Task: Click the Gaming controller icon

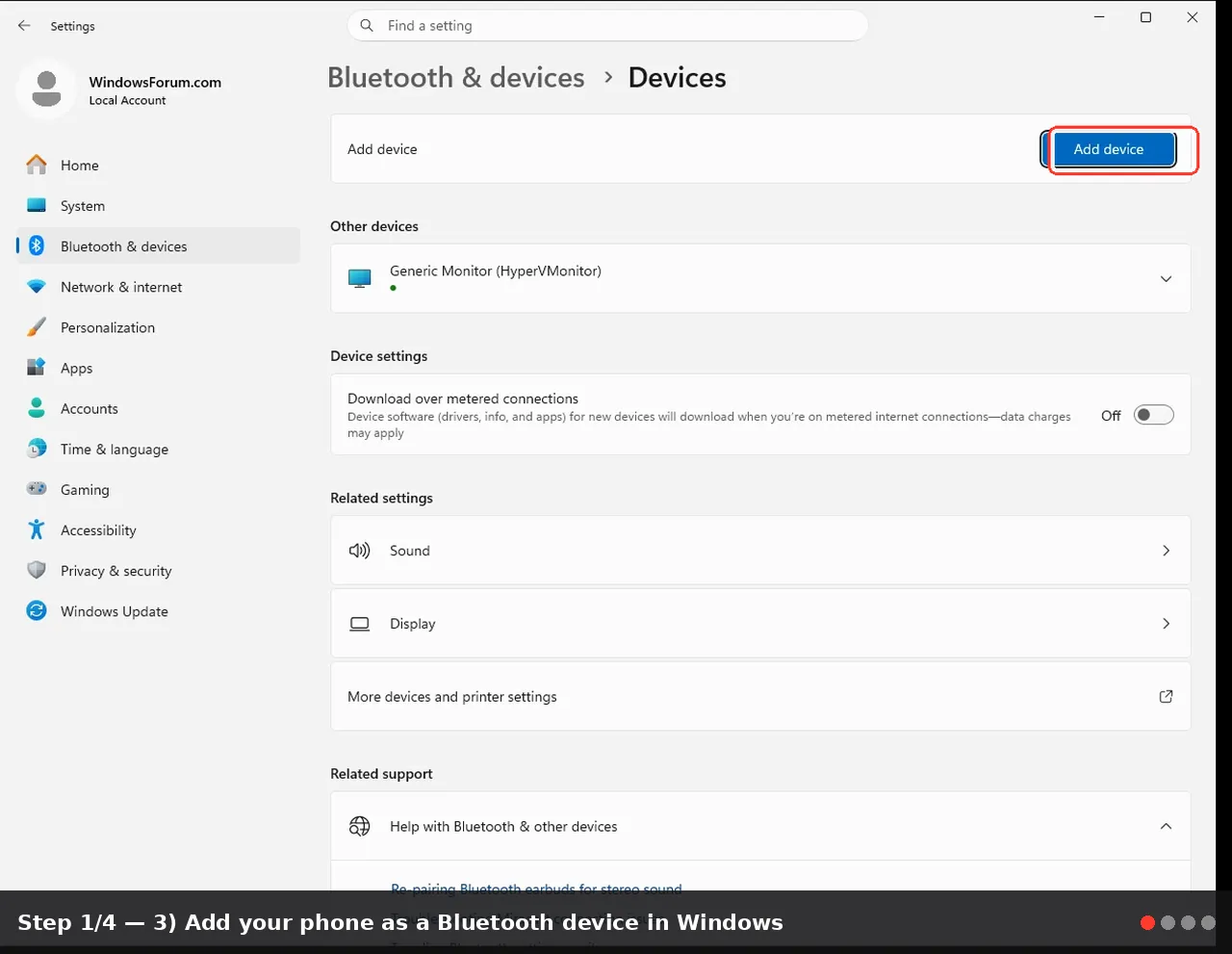Action: (37, 489)
